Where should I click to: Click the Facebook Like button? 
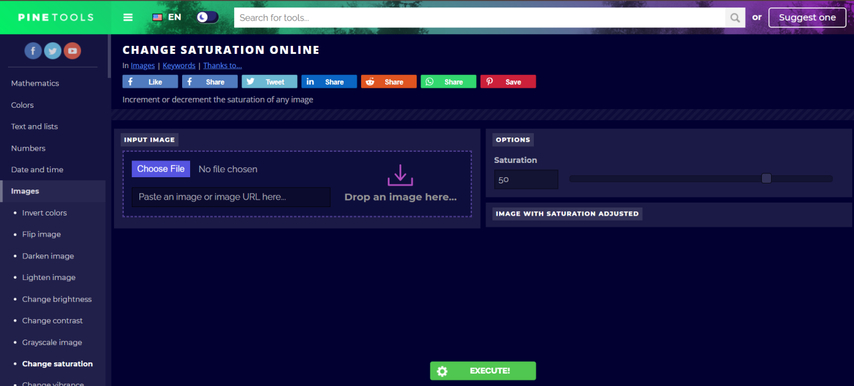150,82
